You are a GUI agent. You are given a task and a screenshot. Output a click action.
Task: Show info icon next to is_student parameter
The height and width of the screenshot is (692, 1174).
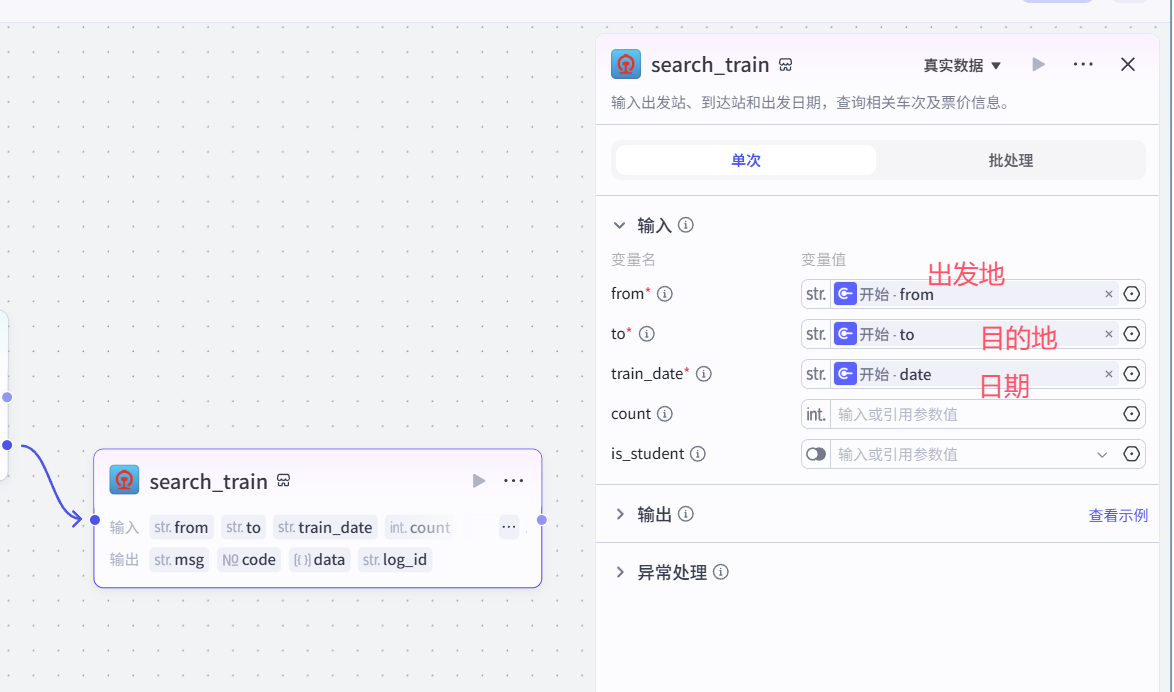pos(698,454)
